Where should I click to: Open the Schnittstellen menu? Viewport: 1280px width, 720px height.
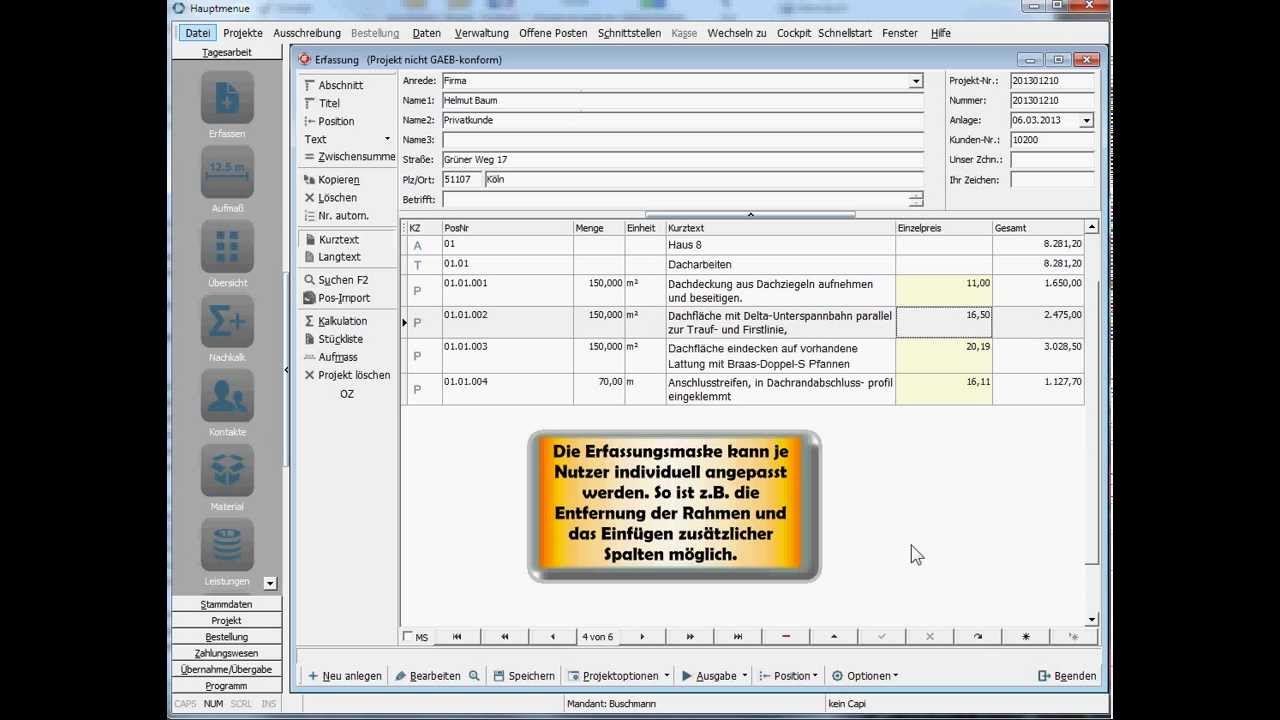pos(630,33)
